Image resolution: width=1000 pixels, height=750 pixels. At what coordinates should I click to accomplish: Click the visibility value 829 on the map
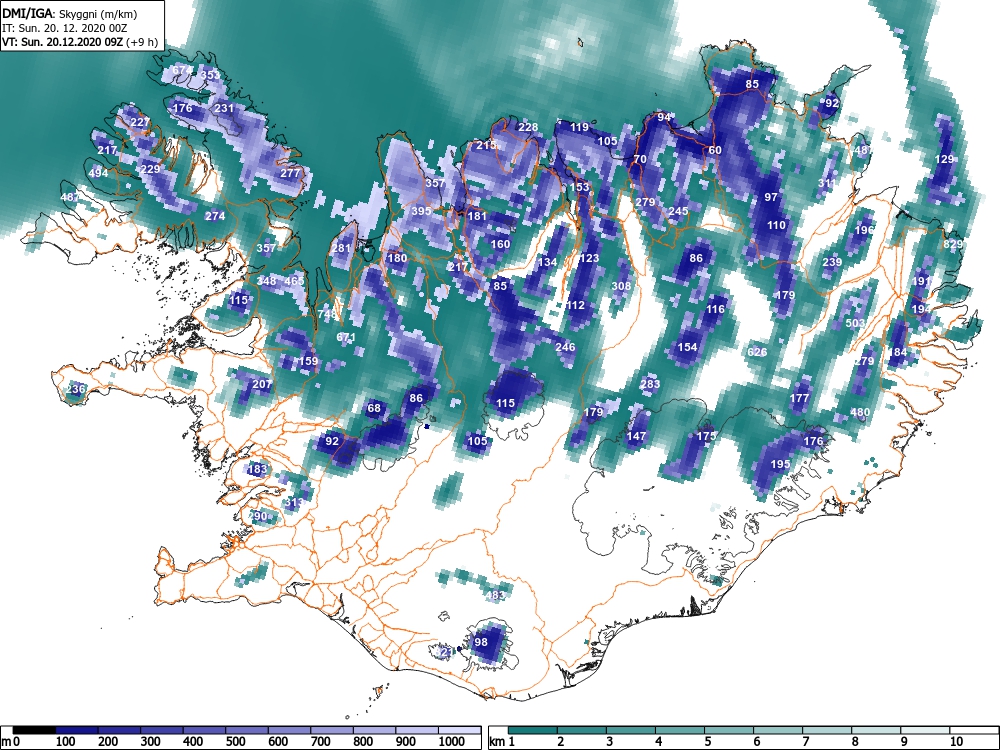(x=953, y=244)
